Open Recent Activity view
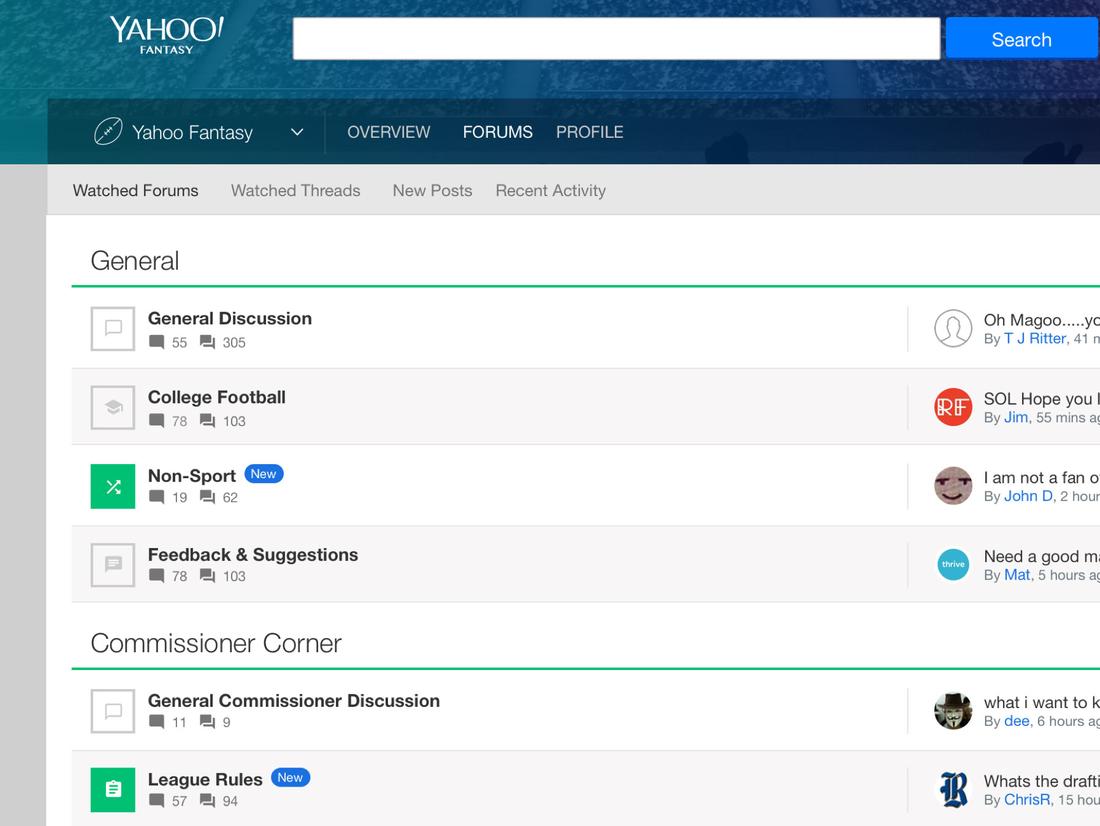 pyautogui.click(x=550, y=190)
